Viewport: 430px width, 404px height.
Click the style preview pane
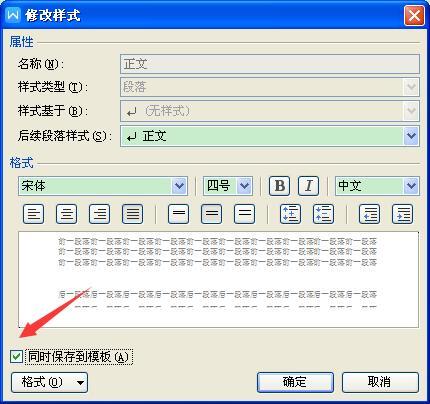point(218,279)
